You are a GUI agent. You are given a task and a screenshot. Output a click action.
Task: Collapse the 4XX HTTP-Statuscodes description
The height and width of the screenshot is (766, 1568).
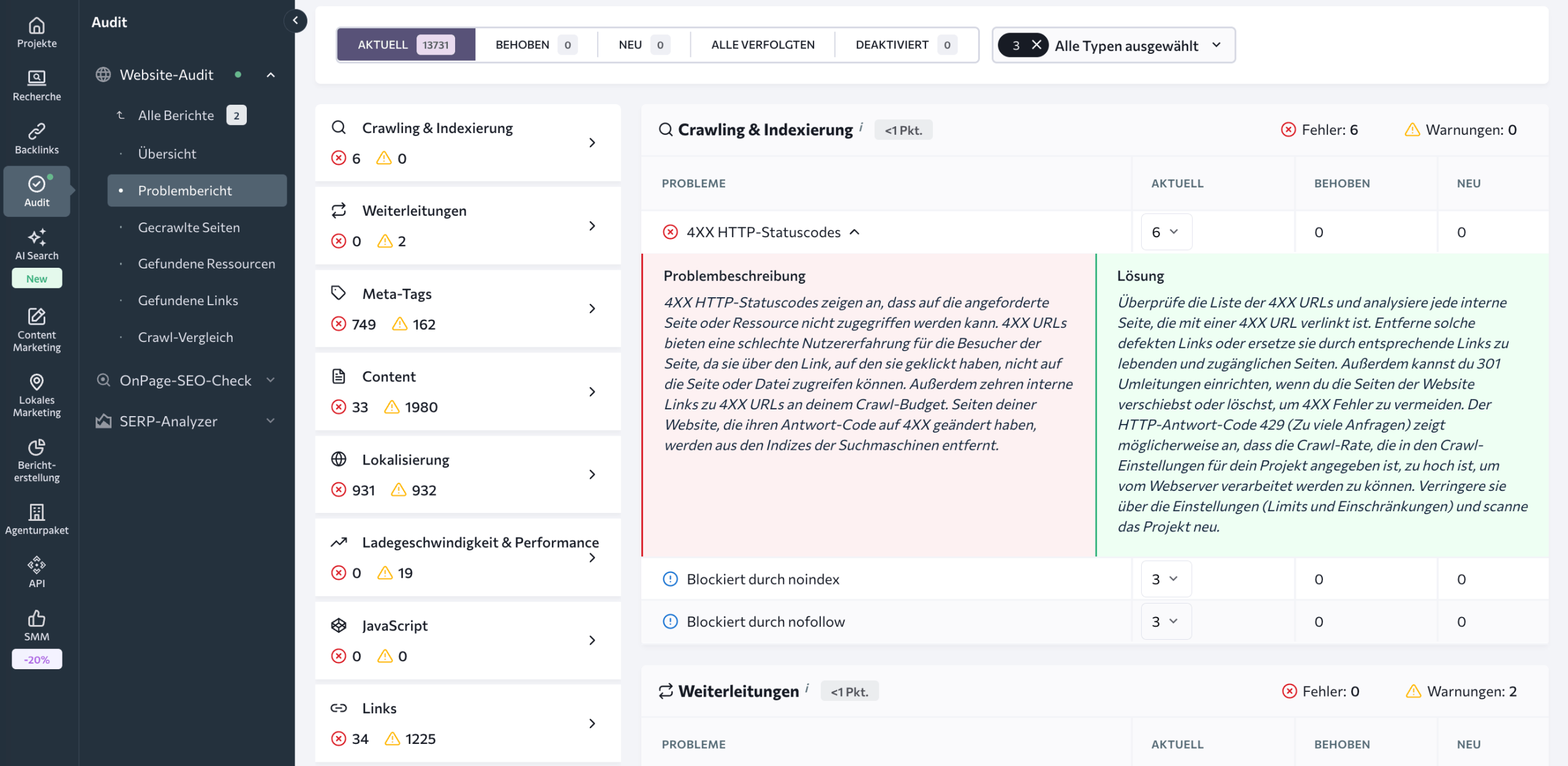point(855,232)
